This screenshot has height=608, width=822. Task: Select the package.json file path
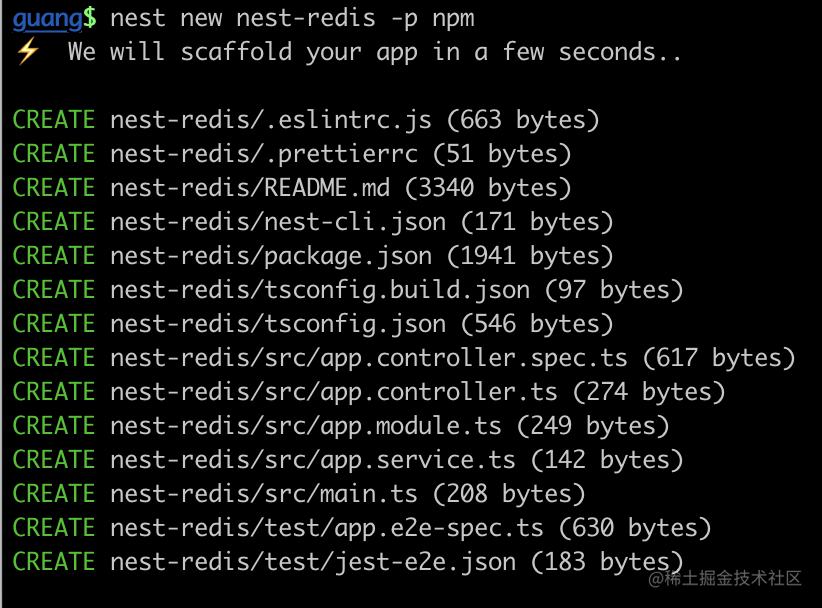tap(271, 256)
